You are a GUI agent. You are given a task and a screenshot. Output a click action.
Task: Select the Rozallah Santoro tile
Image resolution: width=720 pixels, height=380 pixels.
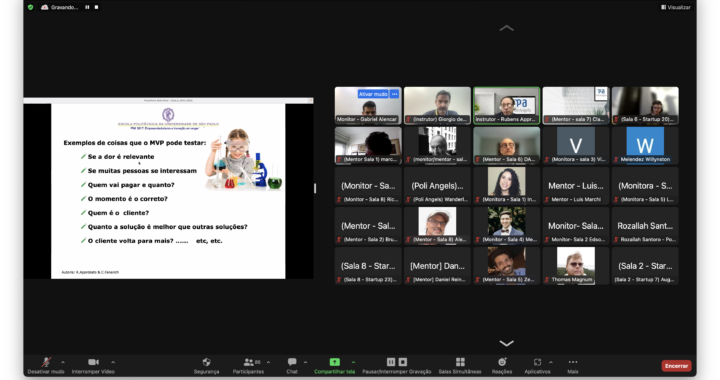point(645,226)
